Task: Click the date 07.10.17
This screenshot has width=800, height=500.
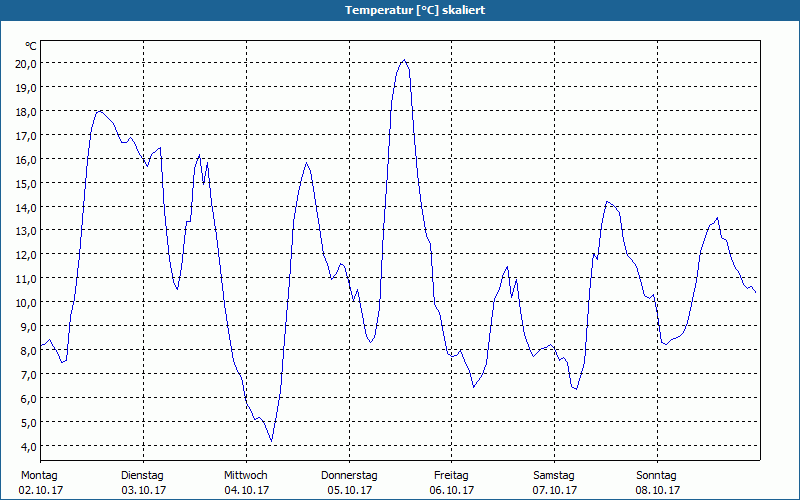Action: [x=555, y=490]
